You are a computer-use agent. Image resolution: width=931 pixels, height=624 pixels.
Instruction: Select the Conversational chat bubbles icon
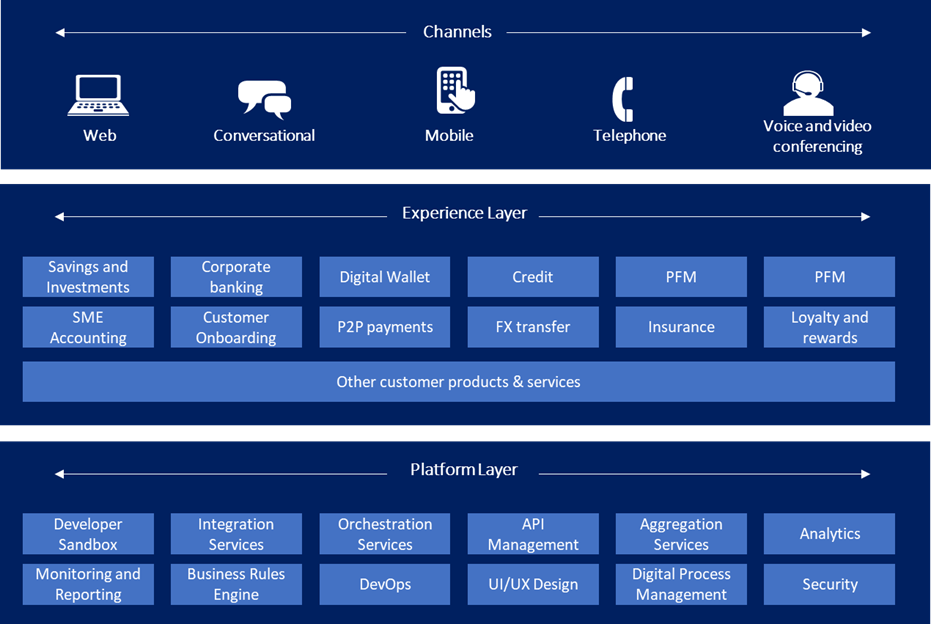(264, 100)
